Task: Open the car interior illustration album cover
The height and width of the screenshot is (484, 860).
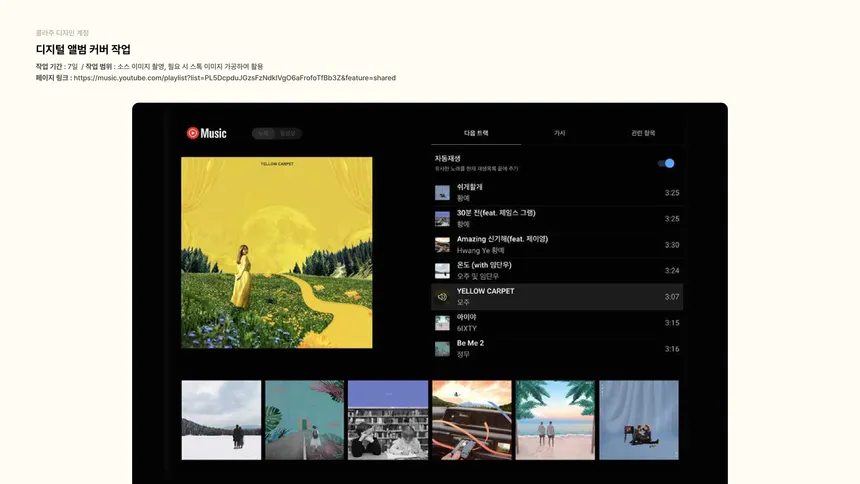Action: pyautogui.click(x=472, y=420)
